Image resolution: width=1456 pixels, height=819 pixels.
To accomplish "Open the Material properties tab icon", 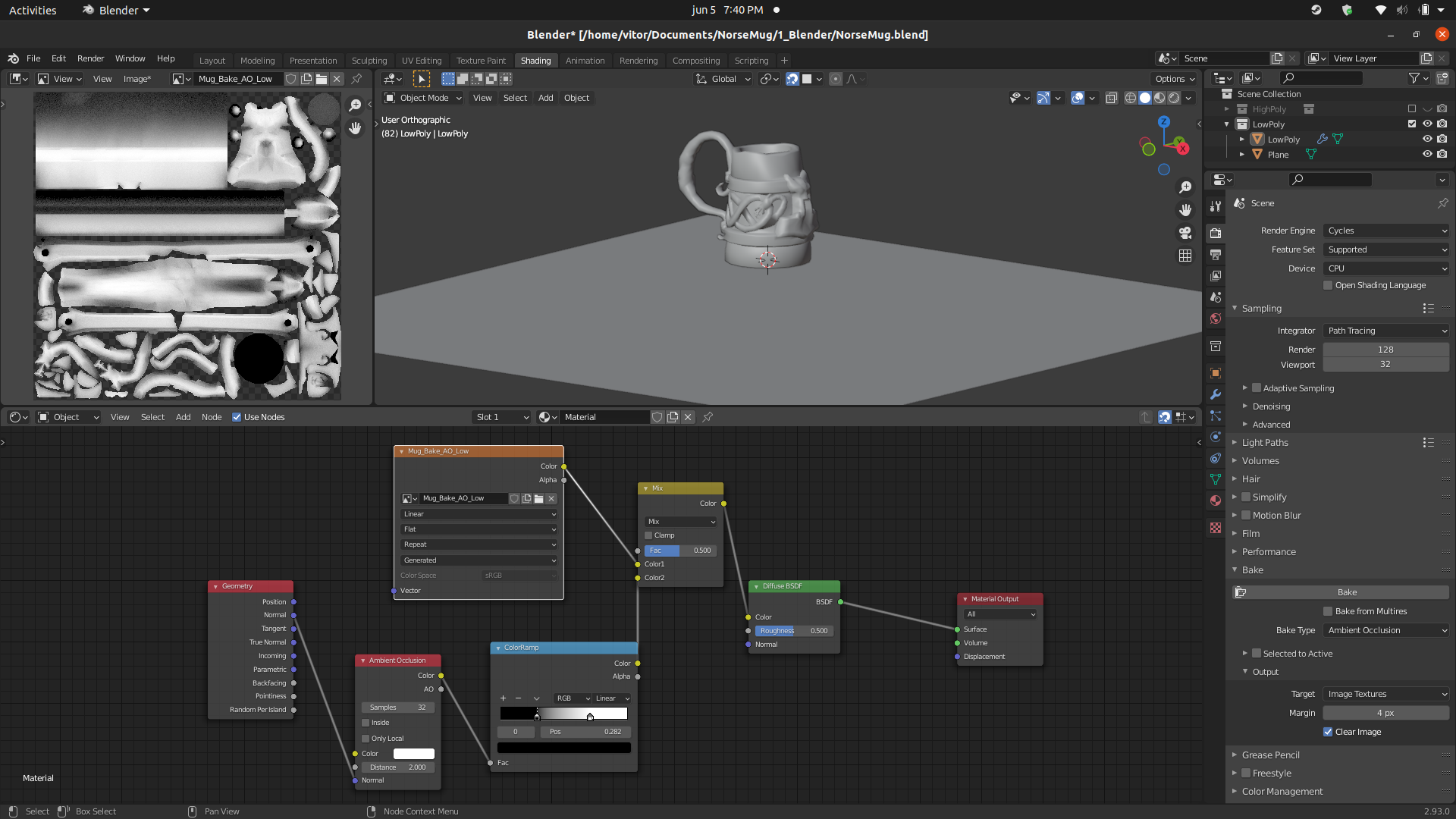I will [1216, 500].
